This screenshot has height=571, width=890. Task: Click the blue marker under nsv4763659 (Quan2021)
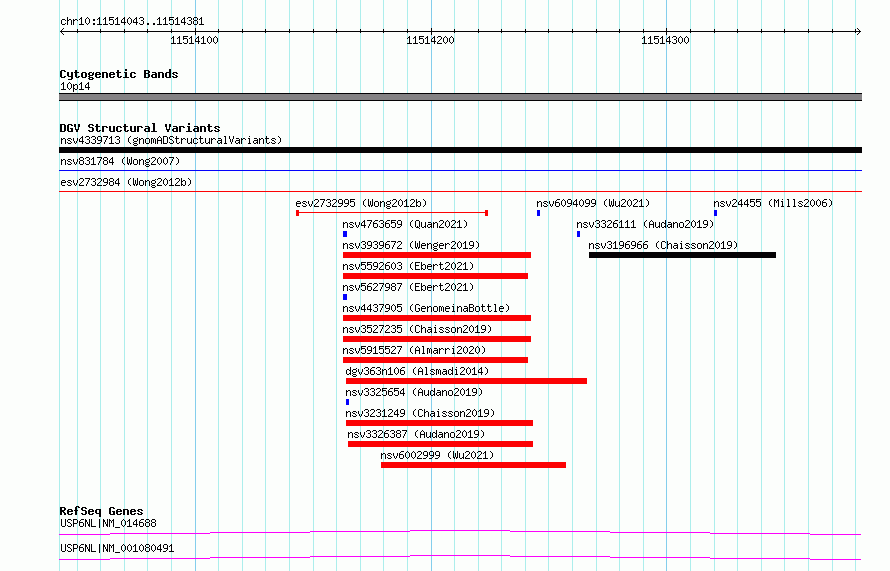click(x=345, y=234)
